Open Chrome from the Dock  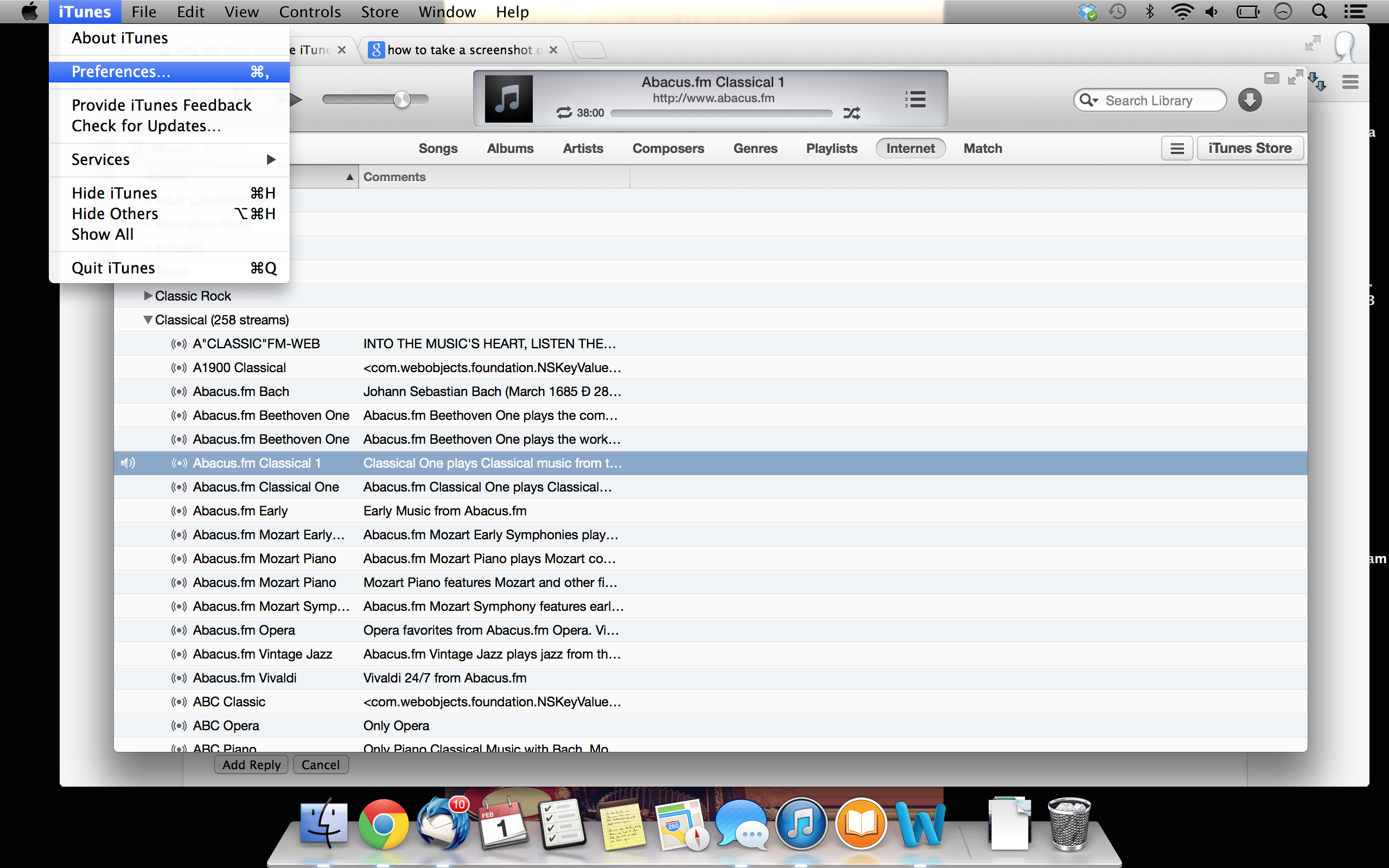(383, 825)
